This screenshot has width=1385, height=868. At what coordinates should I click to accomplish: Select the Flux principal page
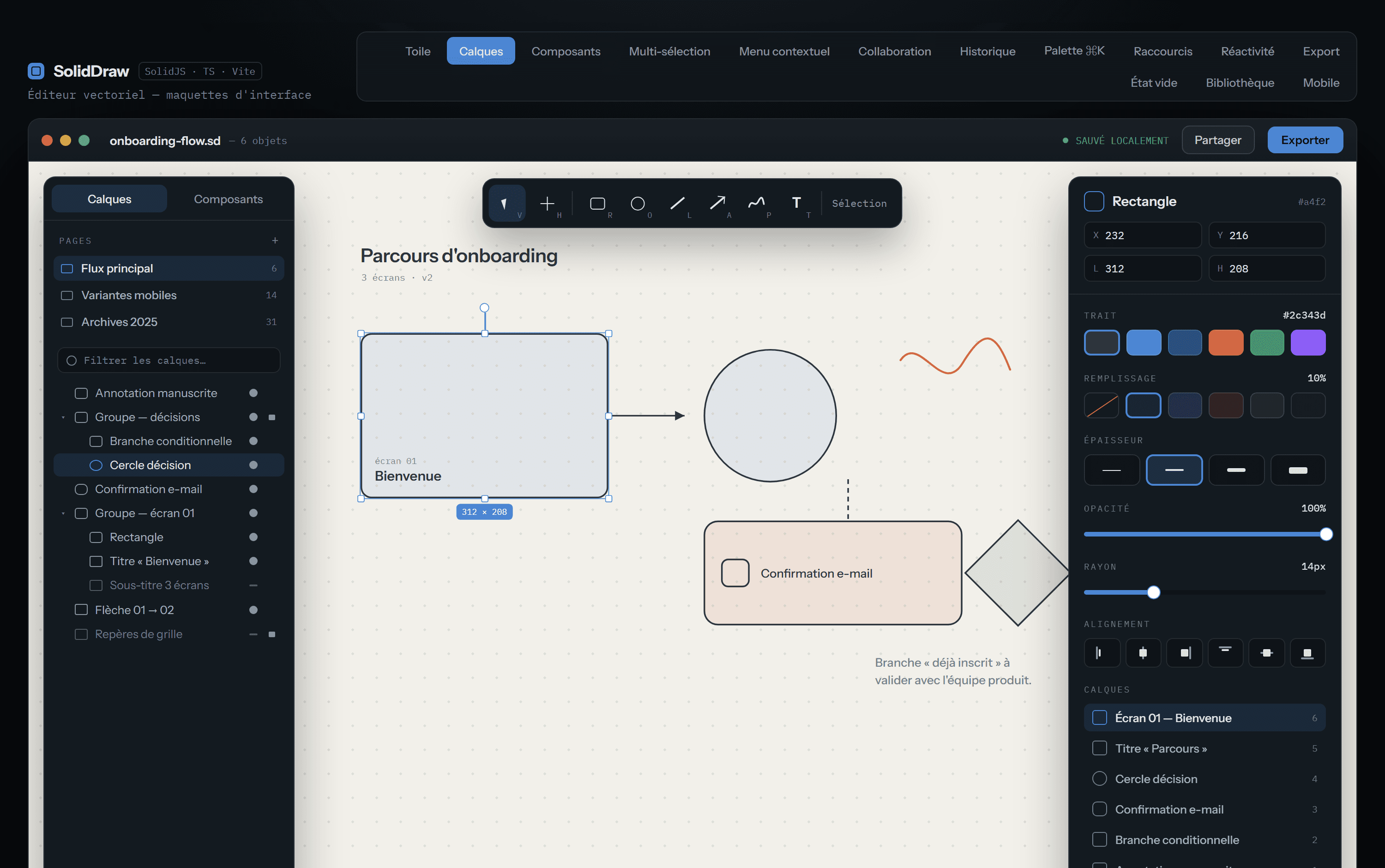[169, 269]
